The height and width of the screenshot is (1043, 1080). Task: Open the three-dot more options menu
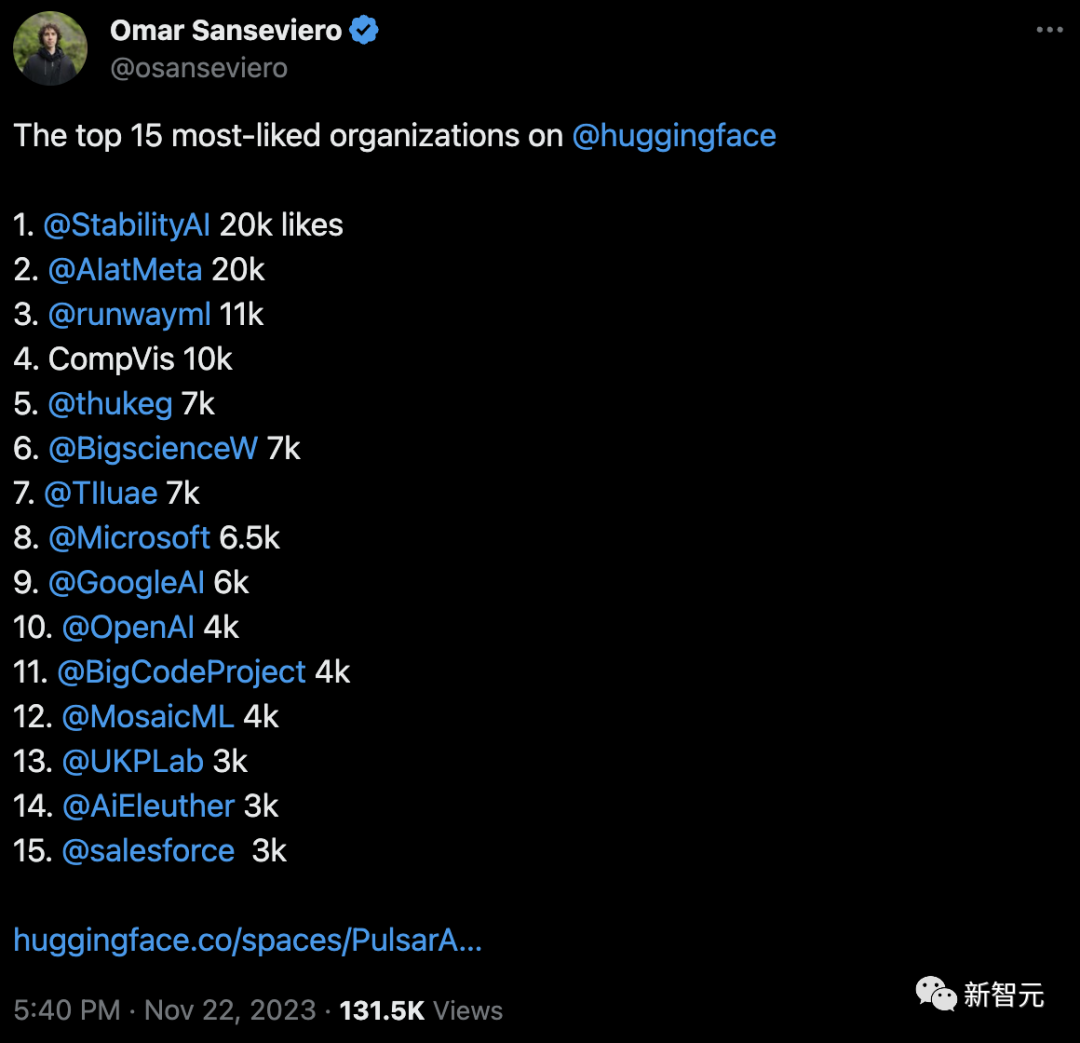[1048, 30]
